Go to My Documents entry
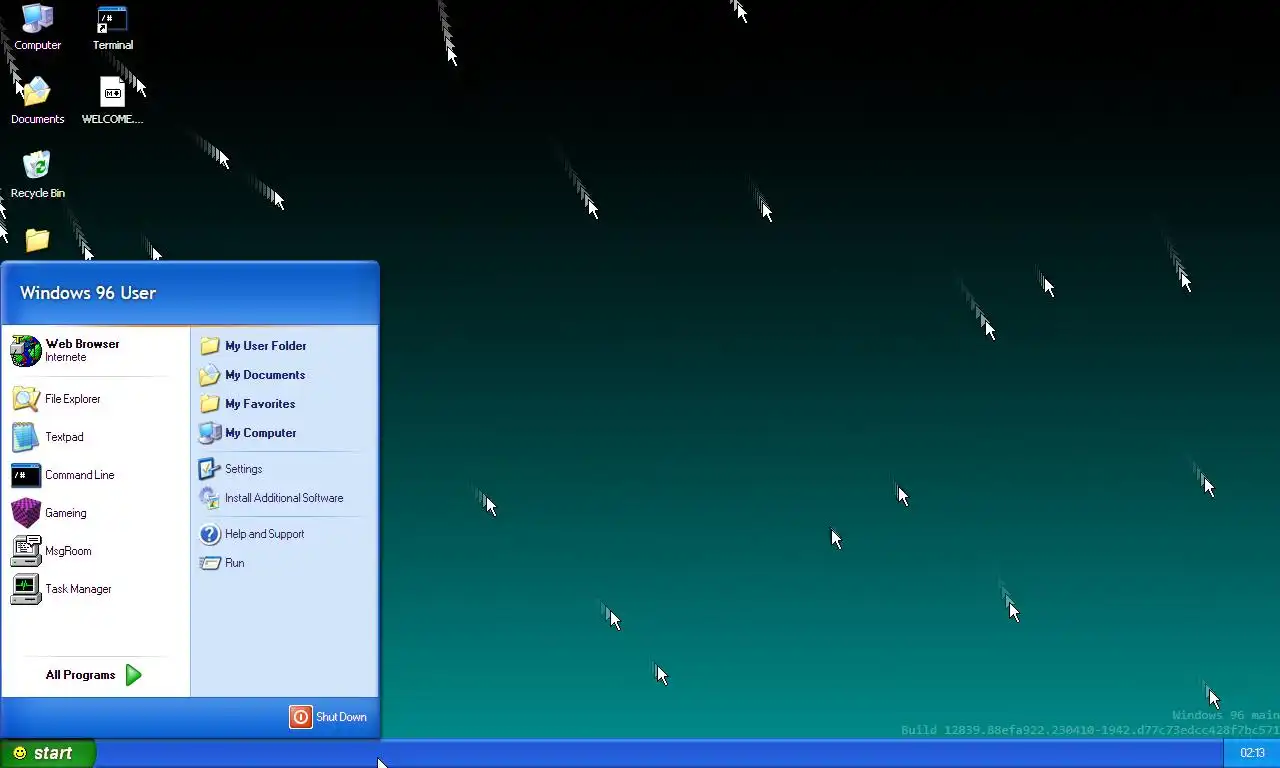 (x=284, y=375)
